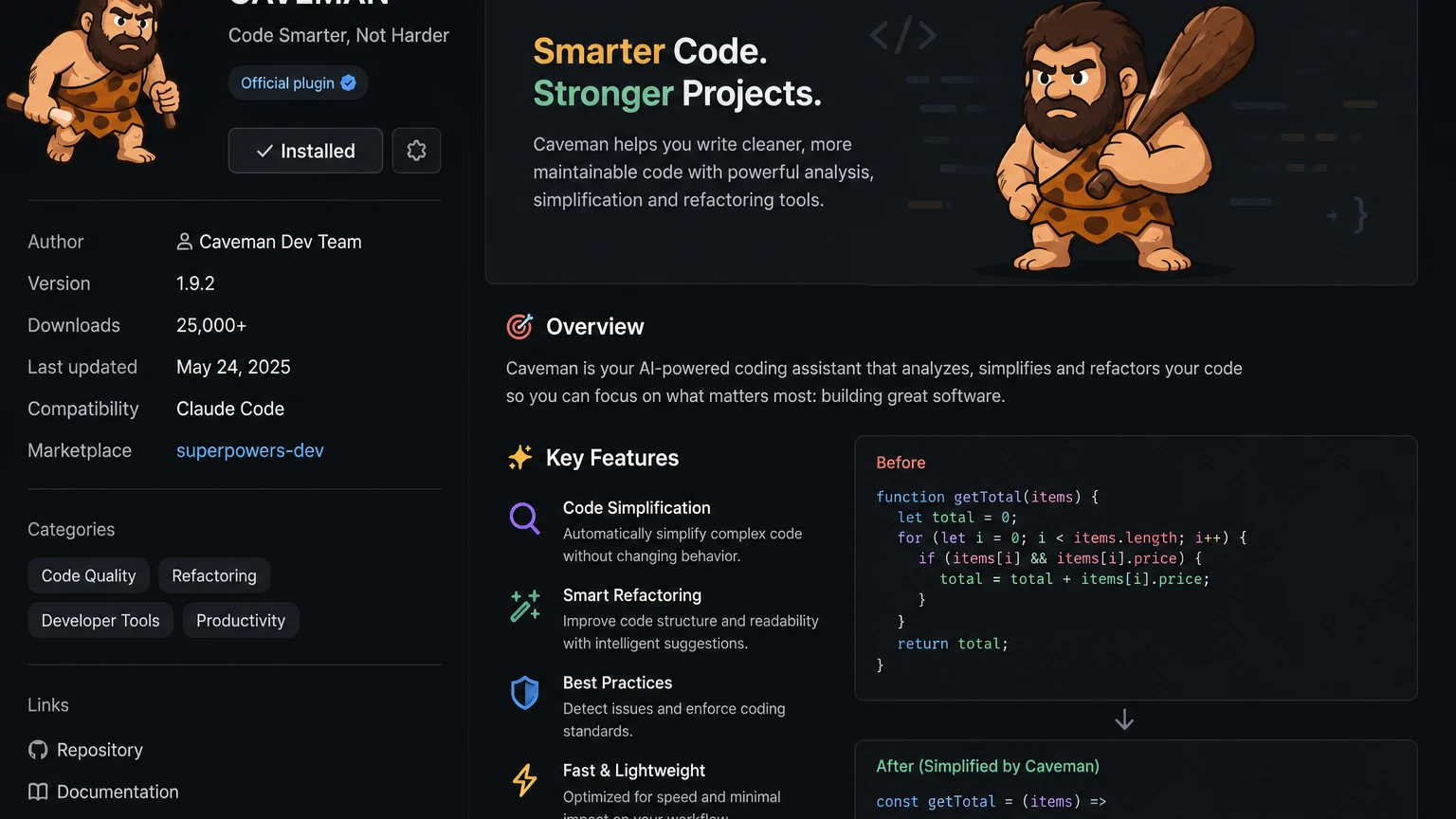Open the superpowers-dev marketplace link
Image resolution: width=1456 pixels, height=819 pixels.
coord(250,450)
